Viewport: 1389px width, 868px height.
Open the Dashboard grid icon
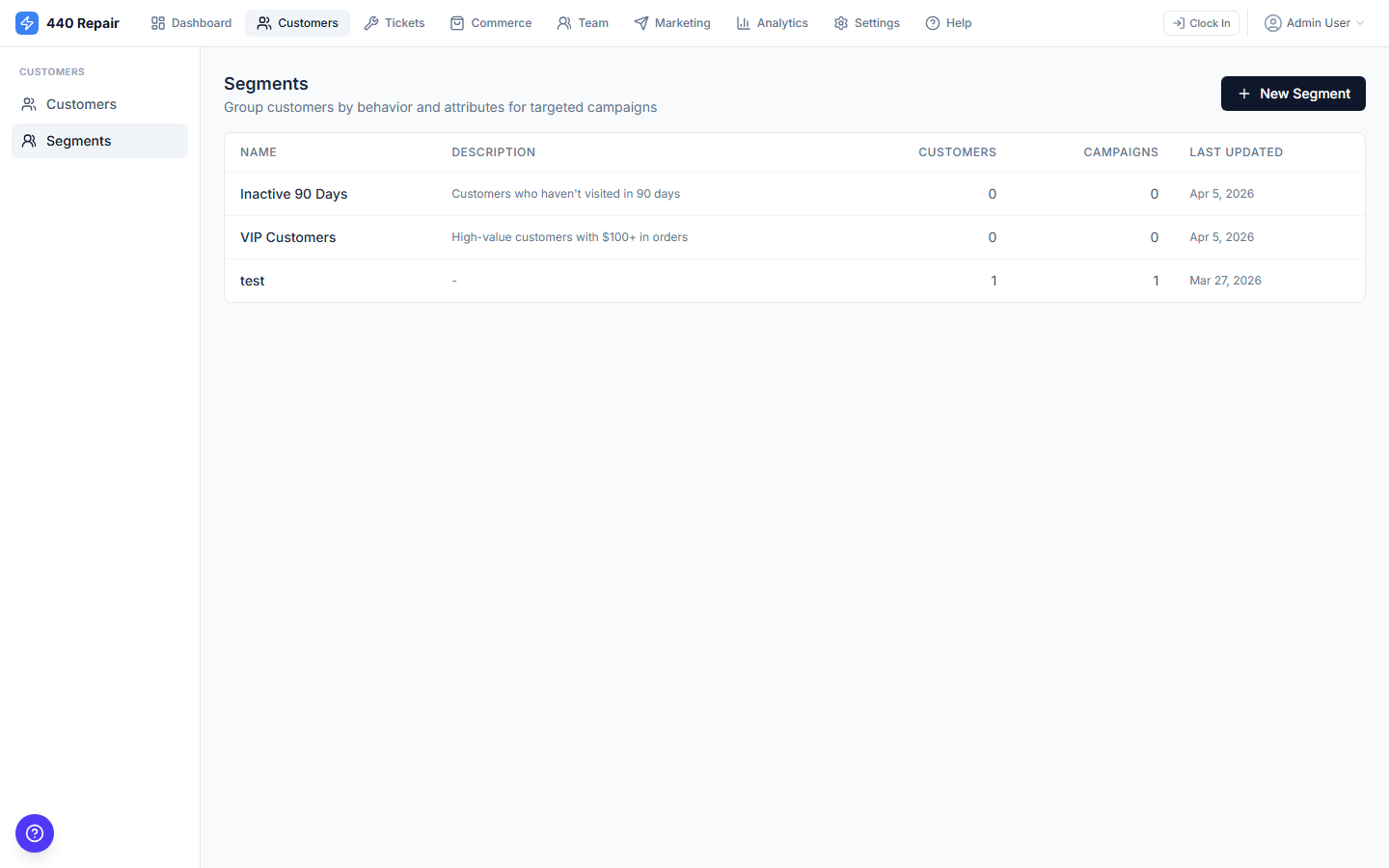coord(158,23)
